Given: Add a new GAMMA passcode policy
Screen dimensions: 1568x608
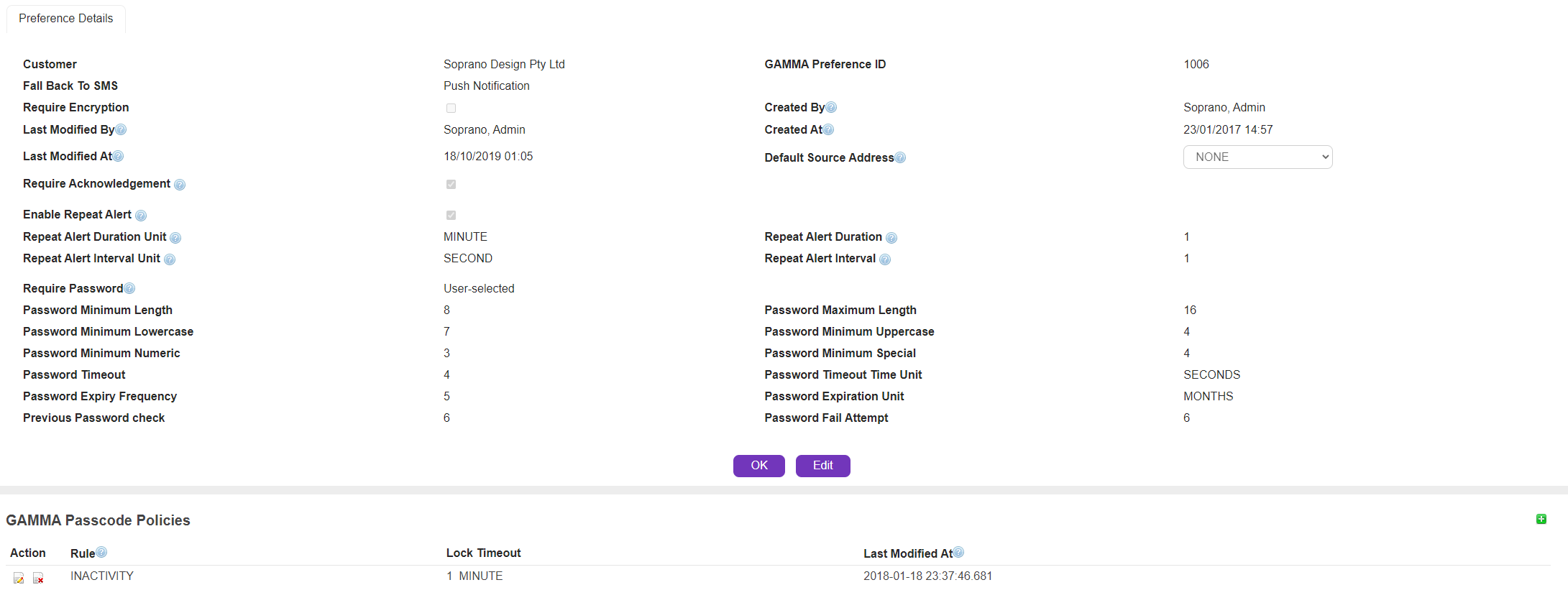Looking at the screenshot, I should [x=1541, y=519].
